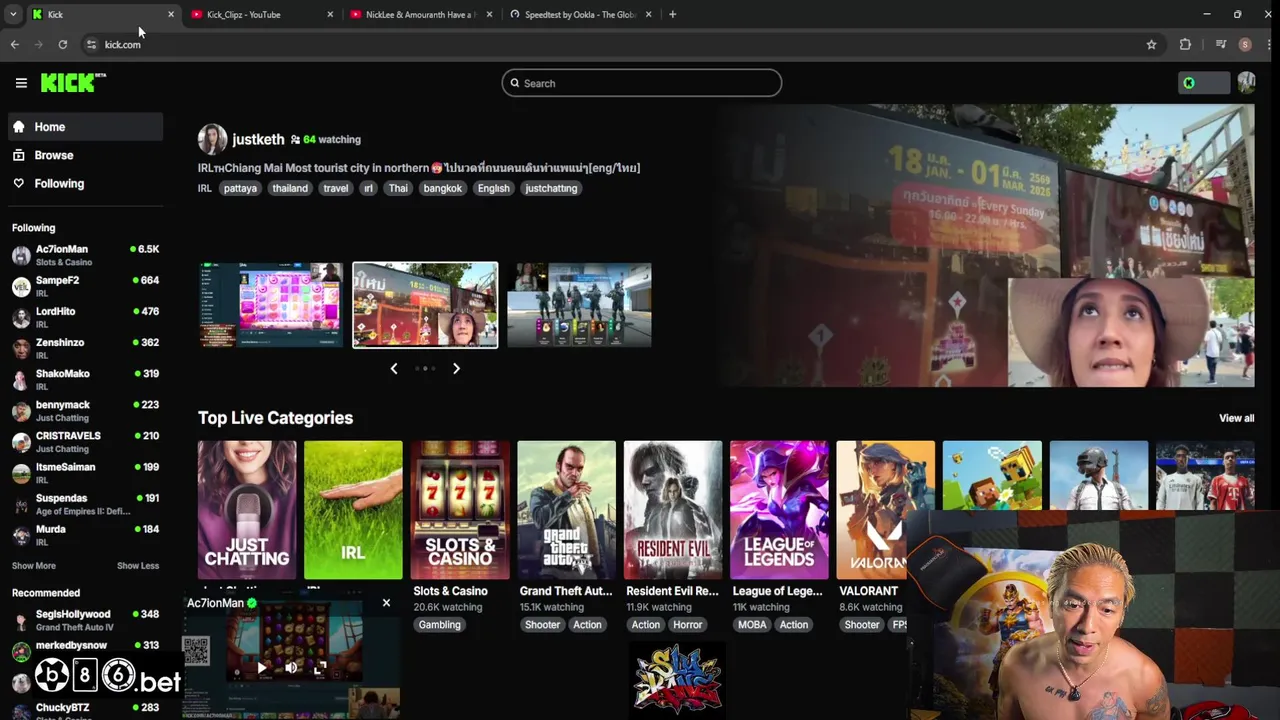The height and width of the screenshot is (720, 1280).
Task: Close the Speedtest by Ookla tab
Action: (649, 14)
